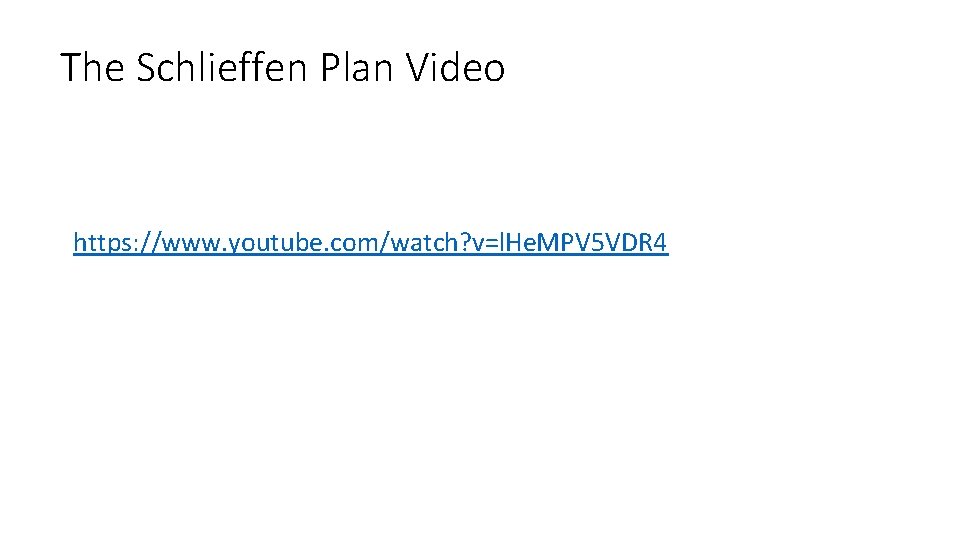Select the letter 'S' in 'Schlieffen'
Viewport: 960px width, 540px height.
(x=146, y=67)
